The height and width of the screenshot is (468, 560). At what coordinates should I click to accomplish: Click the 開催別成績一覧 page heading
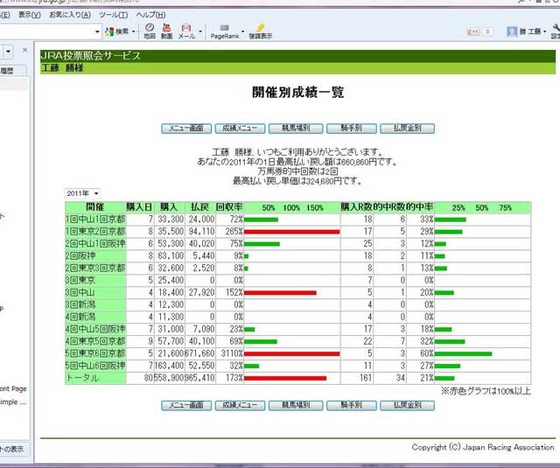[298, 92]
